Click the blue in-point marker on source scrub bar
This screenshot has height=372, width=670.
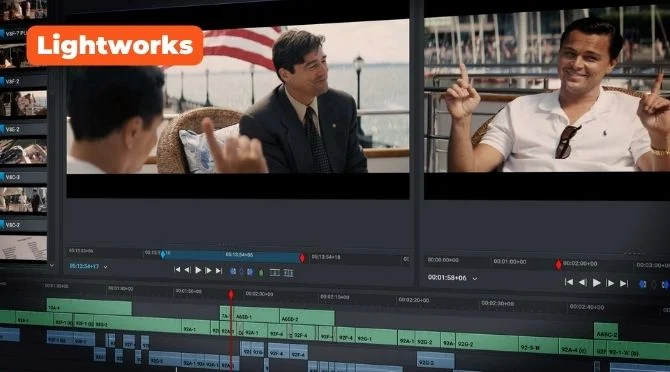pyautogui.click(x=163, y=255)
